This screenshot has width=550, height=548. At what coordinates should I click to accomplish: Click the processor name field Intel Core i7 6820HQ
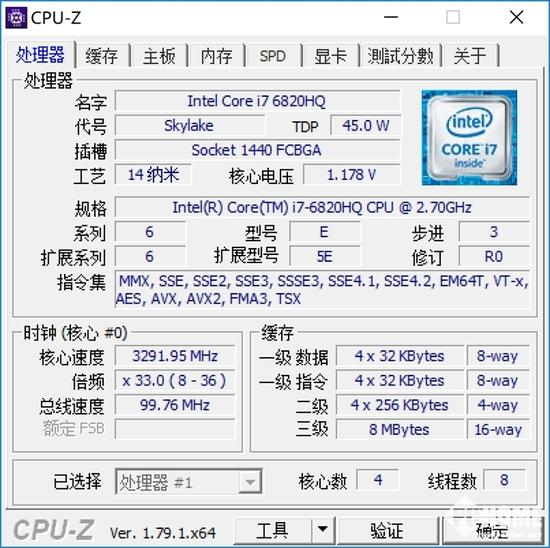click(x=257, y=101)
